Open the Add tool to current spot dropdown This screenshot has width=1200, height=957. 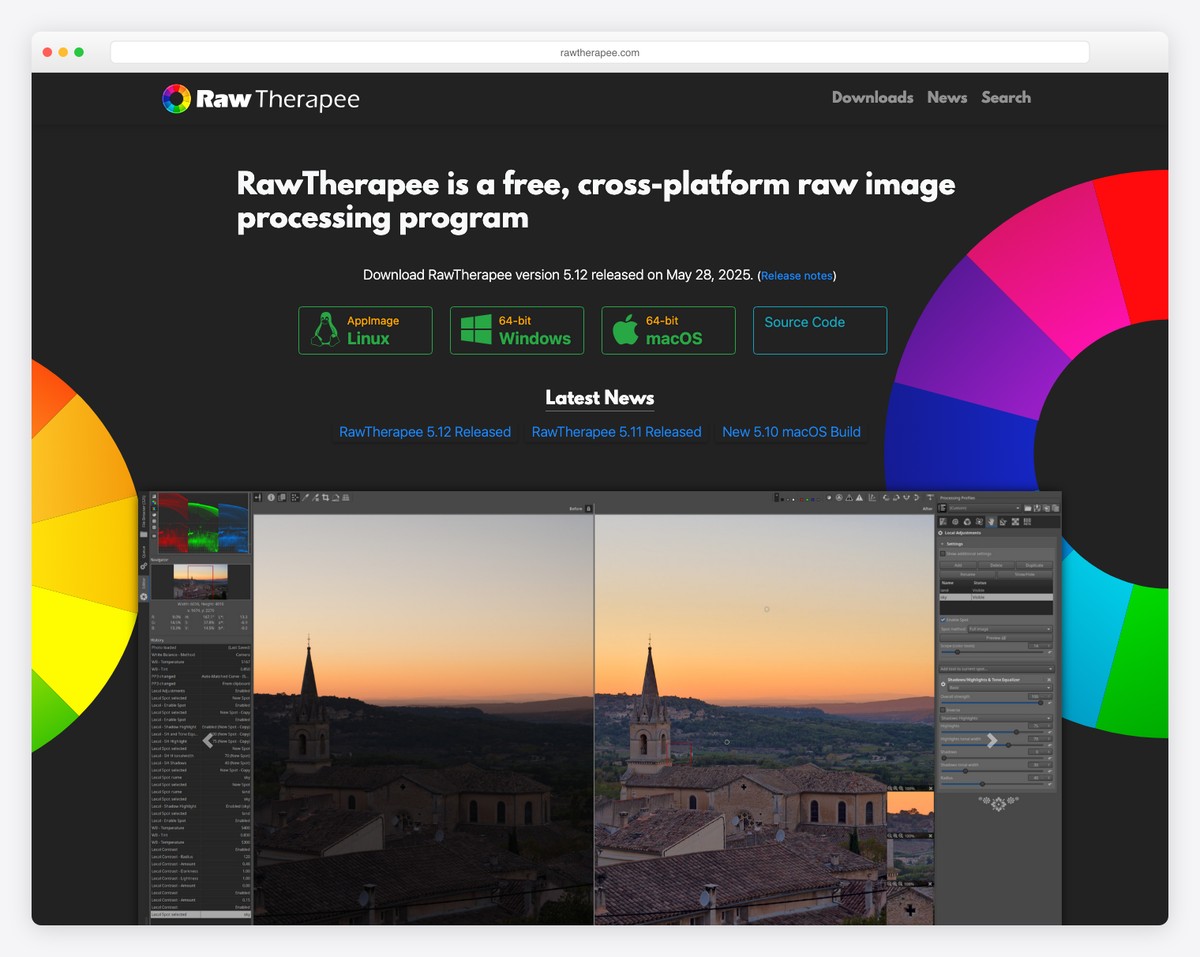[996, 669]
